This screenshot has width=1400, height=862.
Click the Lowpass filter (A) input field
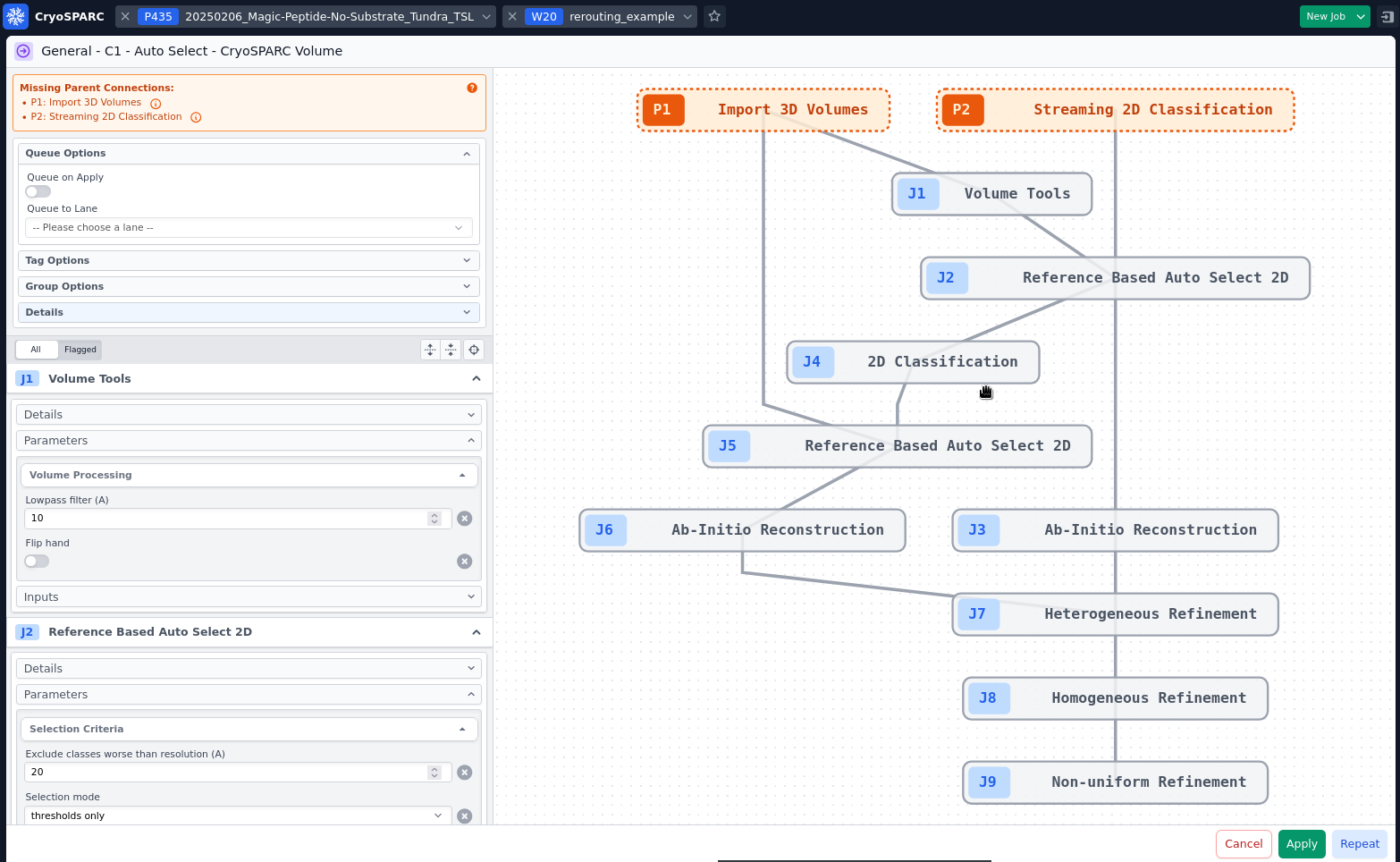click(238, 519)
